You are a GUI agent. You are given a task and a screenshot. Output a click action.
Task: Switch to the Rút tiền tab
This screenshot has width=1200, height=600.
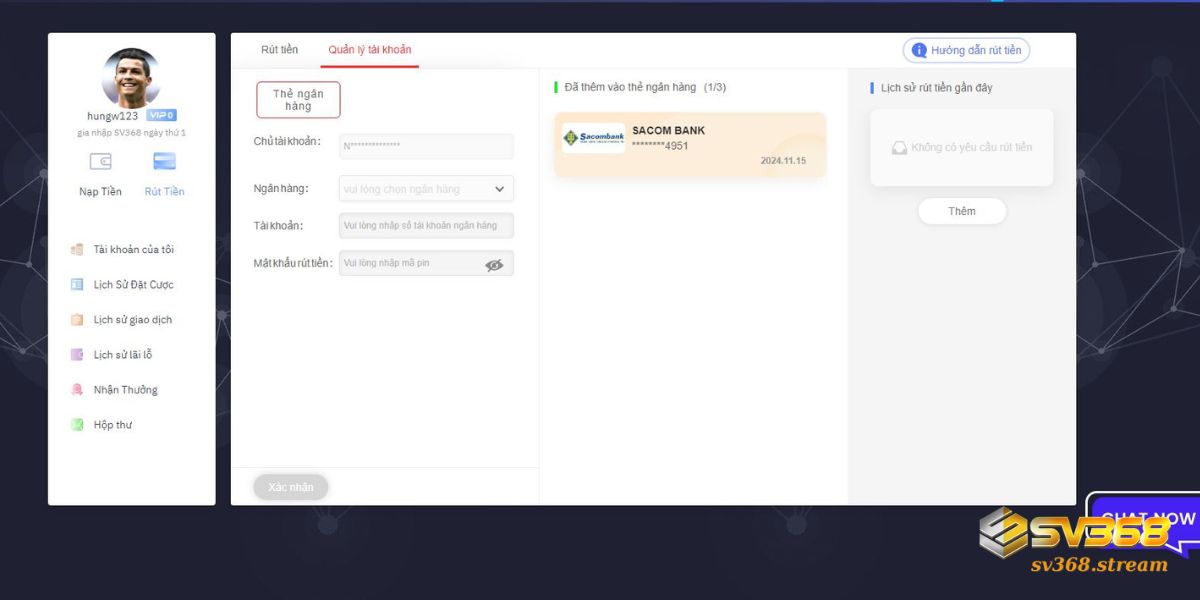280,49
